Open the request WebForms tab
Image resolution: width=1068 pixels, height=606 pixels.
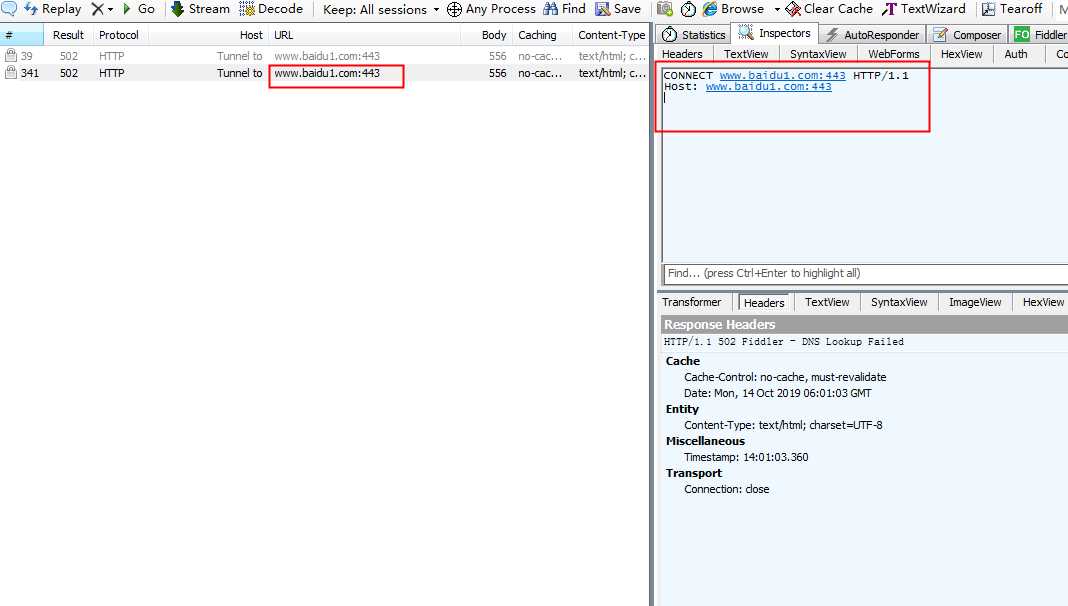click(893, 54)
